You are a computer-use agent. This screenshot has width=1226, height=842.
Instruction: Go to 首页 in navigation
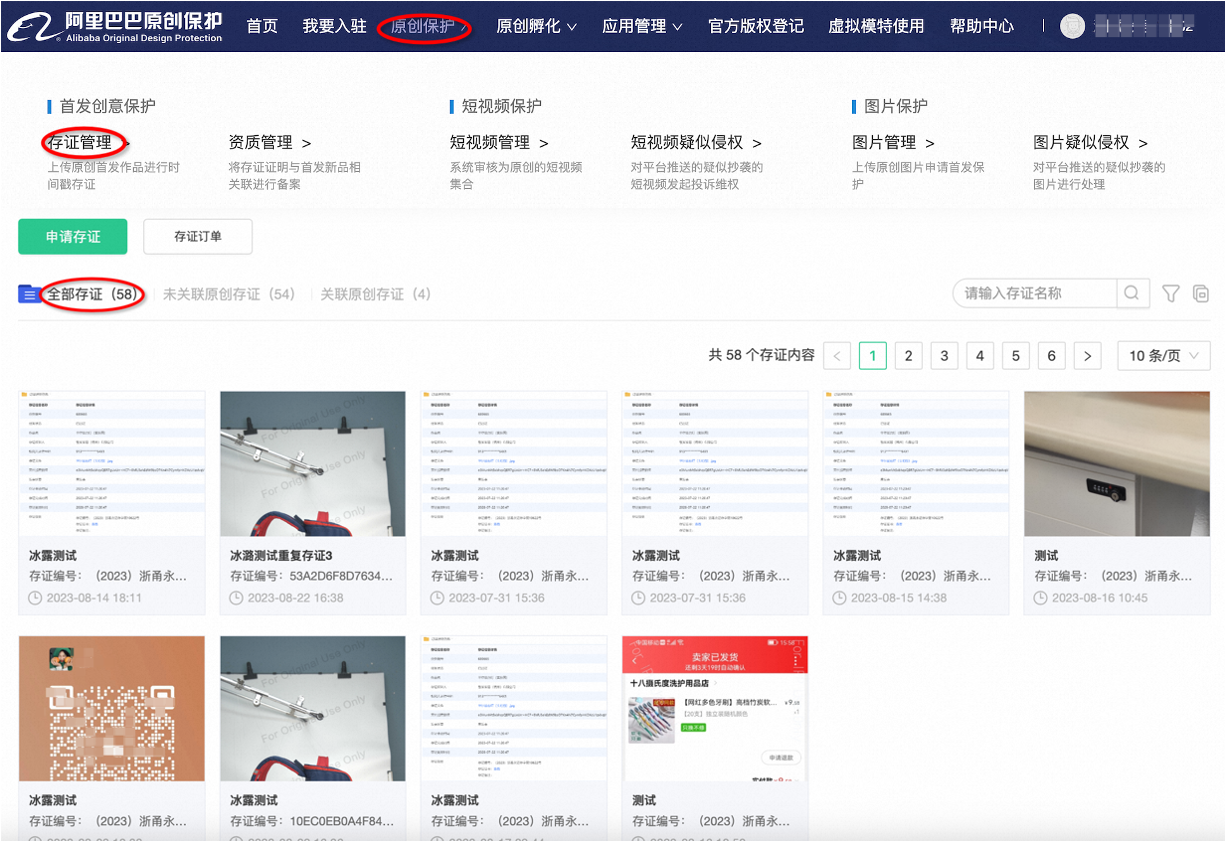pyautogui.click(x=262, y=27)
